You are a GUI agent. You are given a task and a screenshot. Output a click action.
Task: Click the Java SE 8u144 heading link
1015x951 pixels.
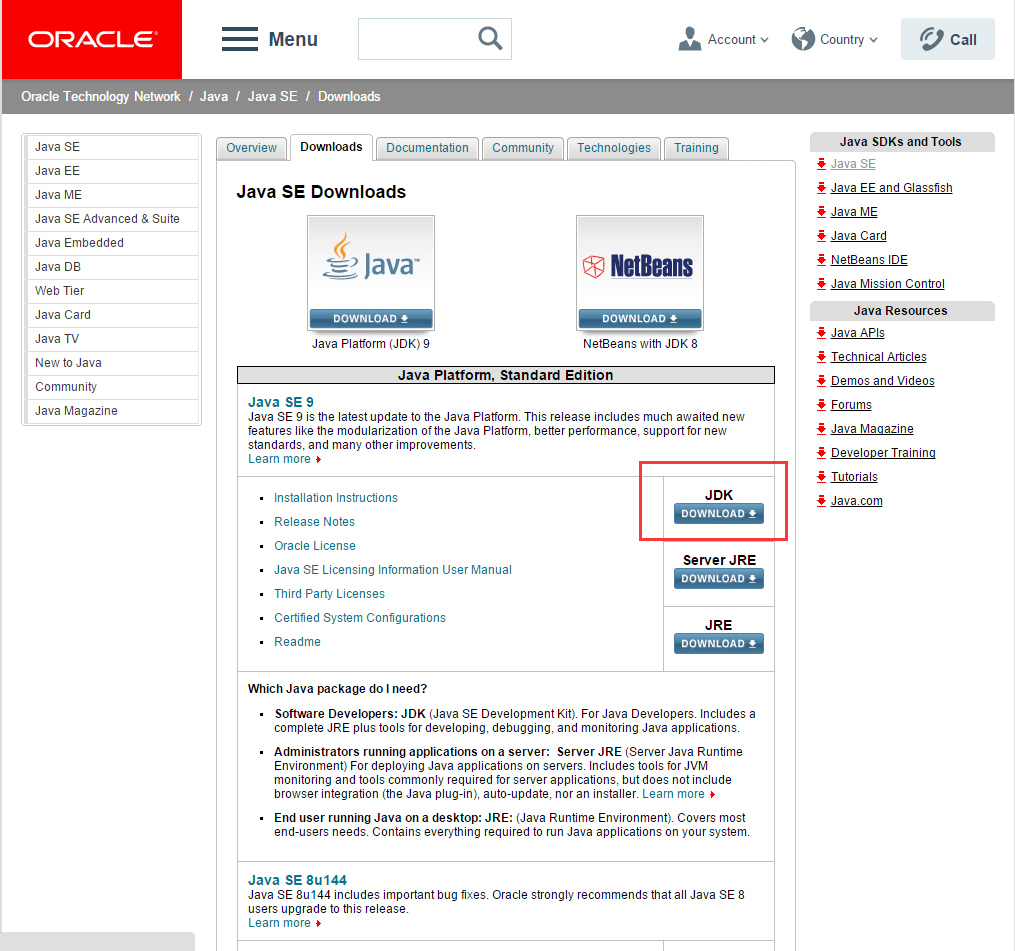[x=297, y=880]
